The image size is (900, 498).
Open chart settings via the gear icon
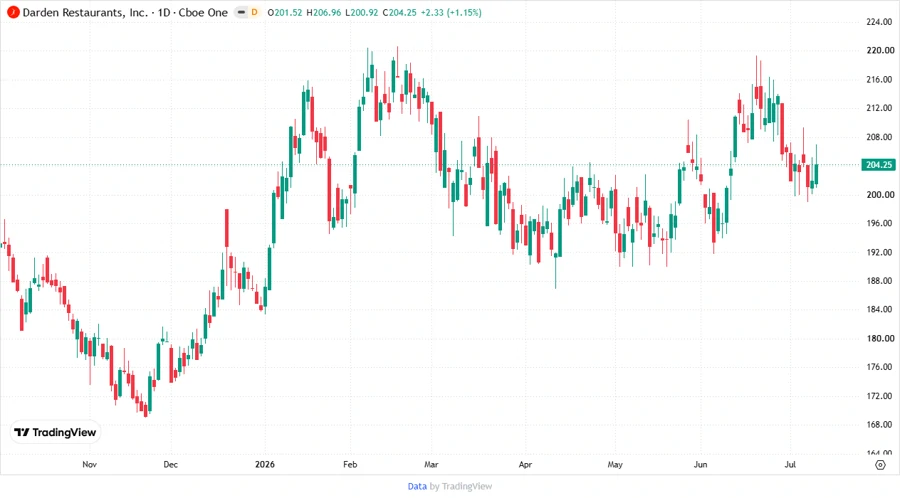point(880,465)
